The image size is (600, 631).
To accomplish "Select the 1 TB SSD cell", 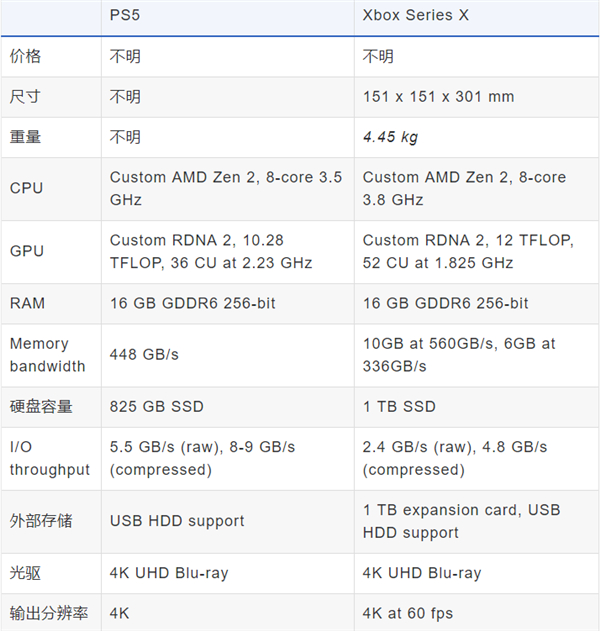I will (398, 406).
